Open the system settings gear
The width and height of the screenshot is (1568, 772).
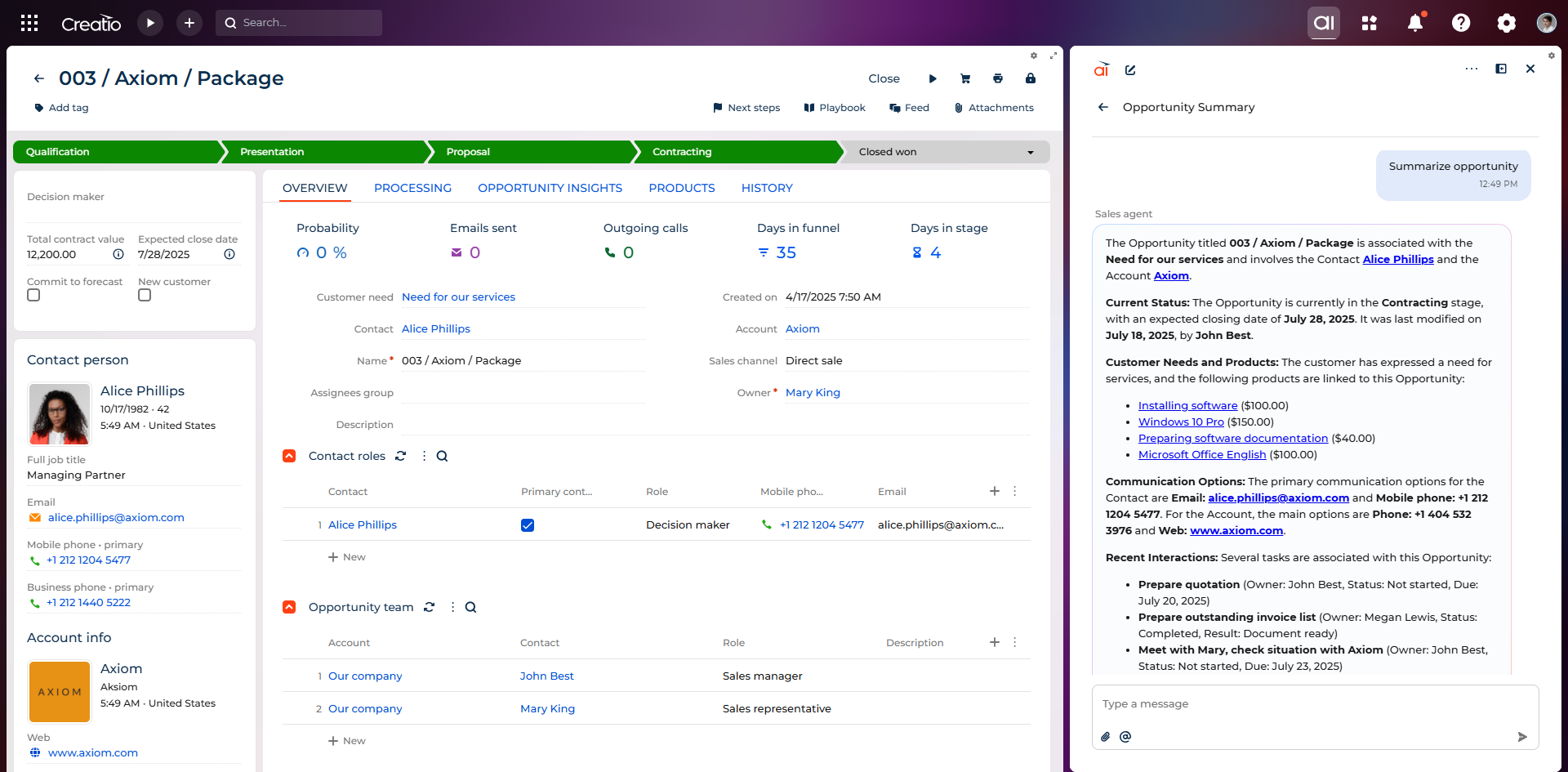point(1507,23)
